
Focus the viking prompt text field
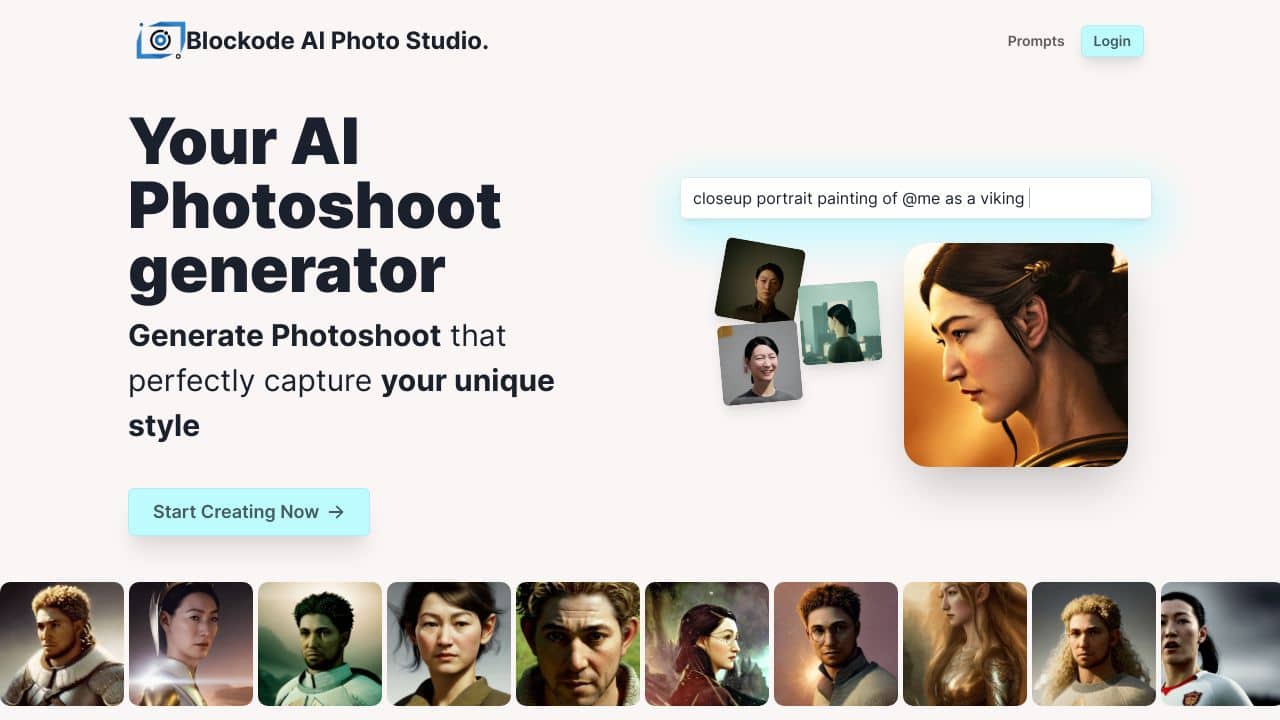(x=916, y=198)
